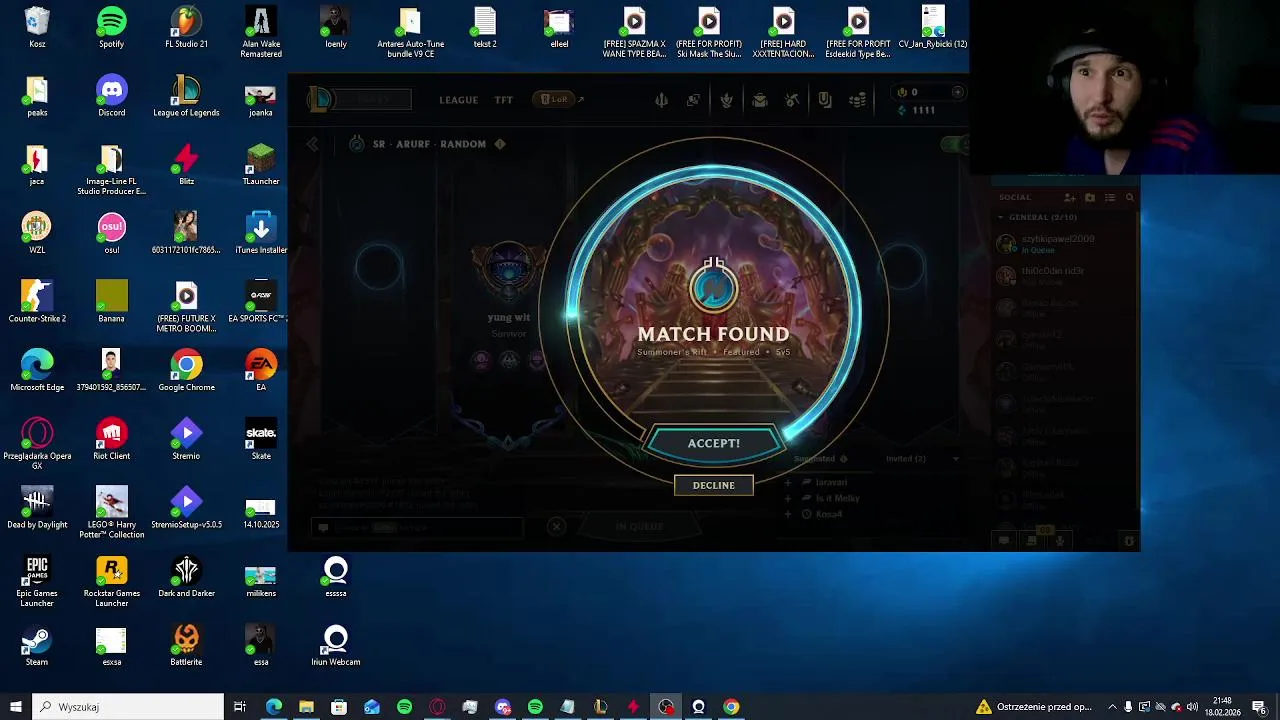
Task: Decline the found match
Action: pos(714,485)
